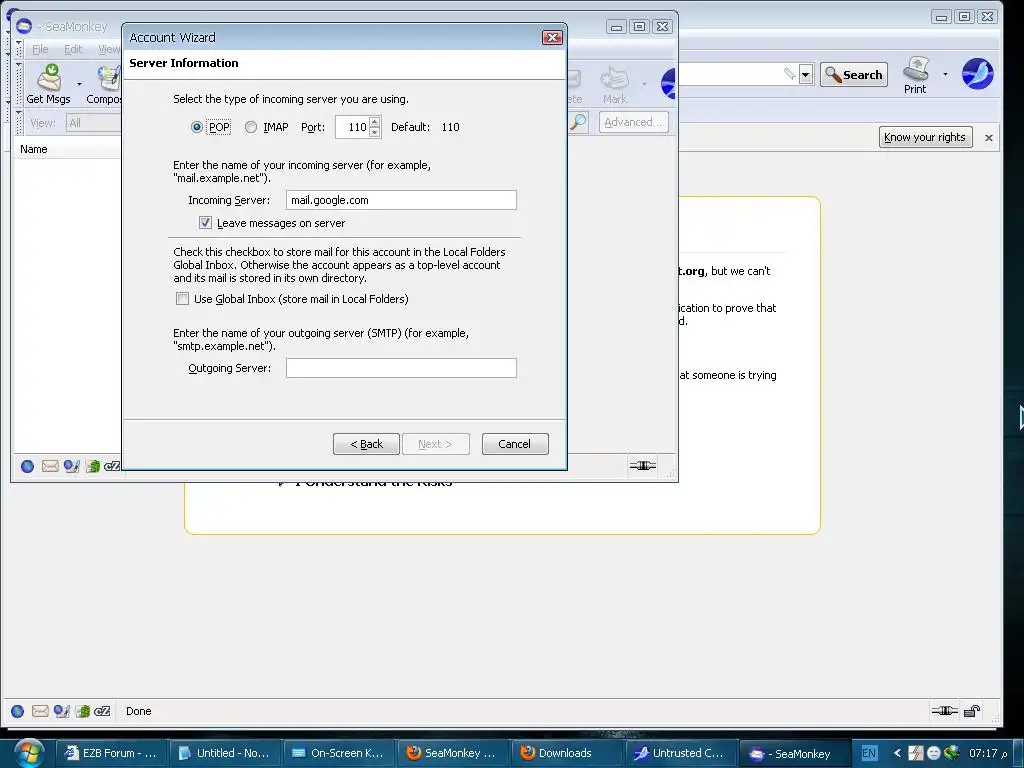Image resolution: width=1024 pixels, height=768 pixels.
Task: Click the quick search magnifier in mail window
Action: click(x=578, y=122)
